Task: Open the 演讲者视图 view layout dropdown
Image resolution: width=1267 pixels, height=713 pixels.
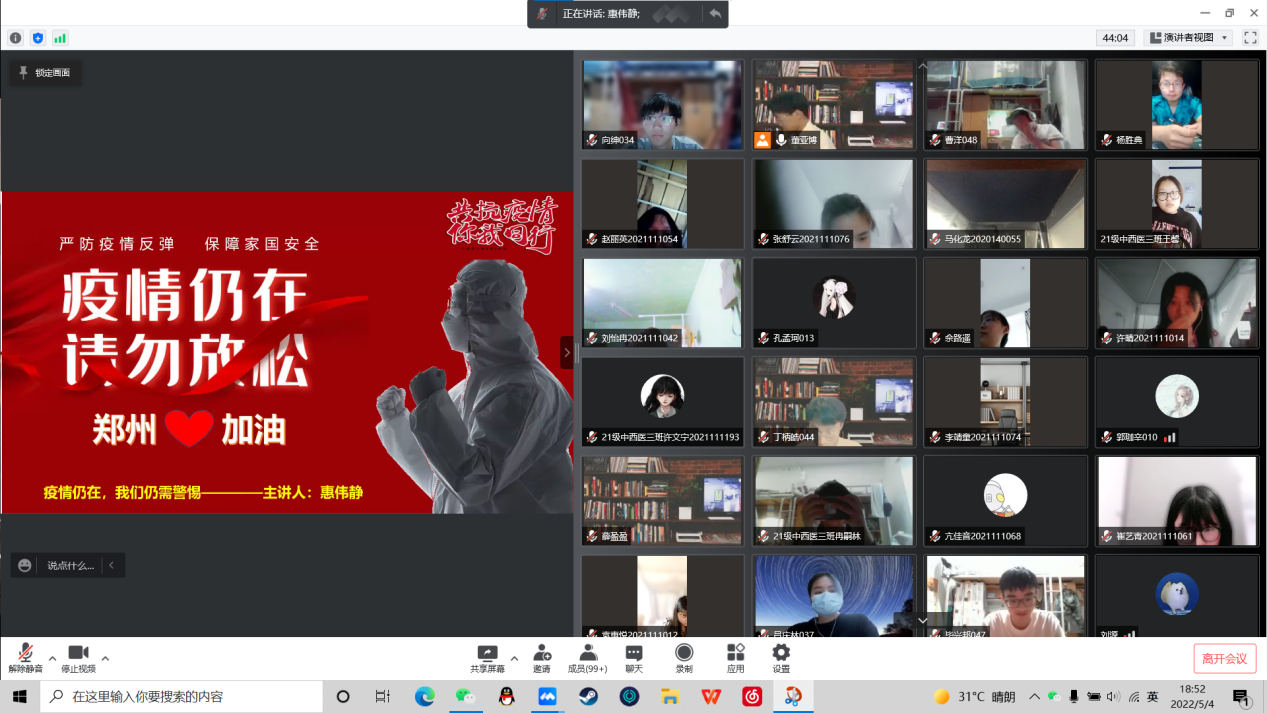Action: click(1187, 38)
